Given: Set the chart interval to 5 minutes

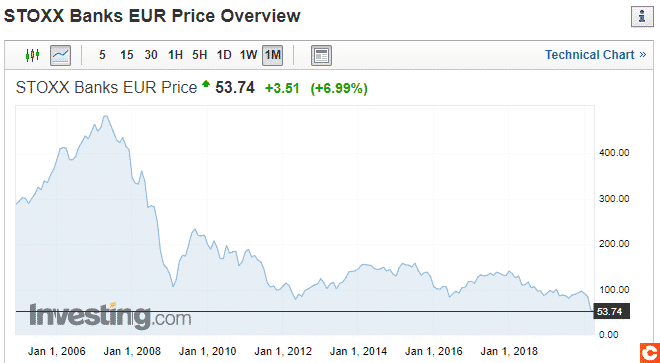Looking at the screenshot, I should pos(102,55).
